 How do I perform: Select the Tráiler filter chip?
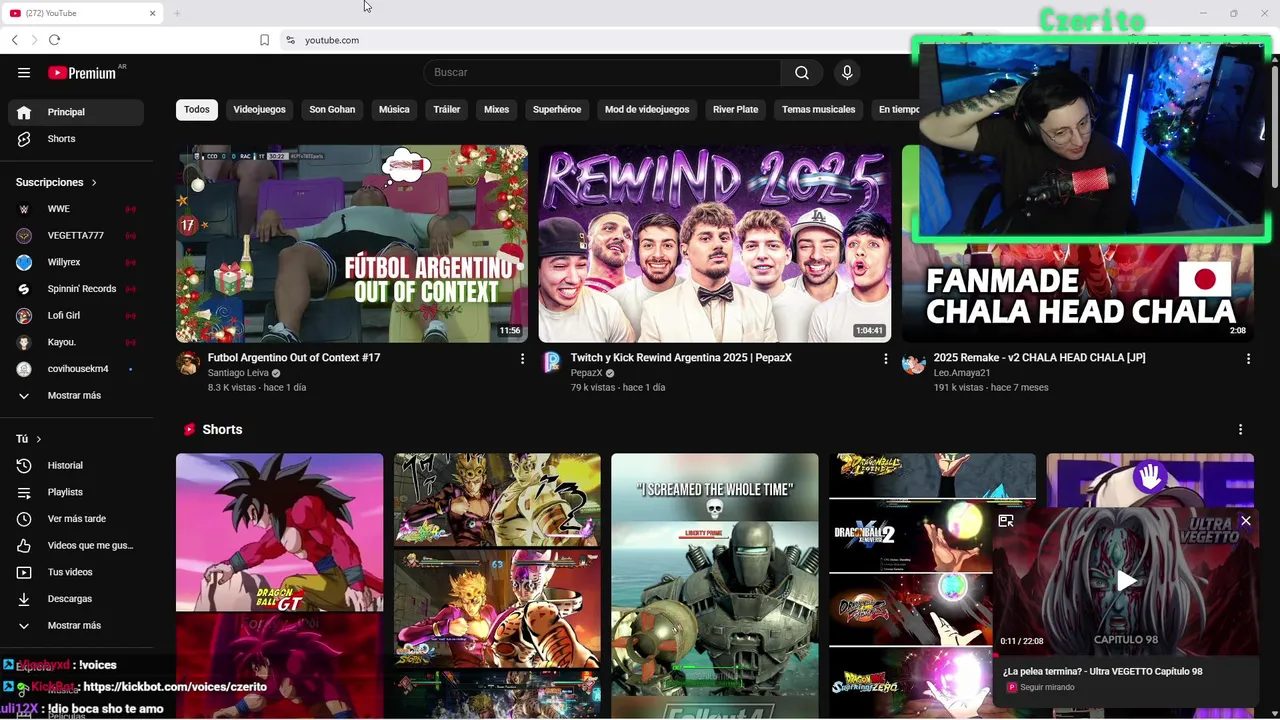[446, 109]
